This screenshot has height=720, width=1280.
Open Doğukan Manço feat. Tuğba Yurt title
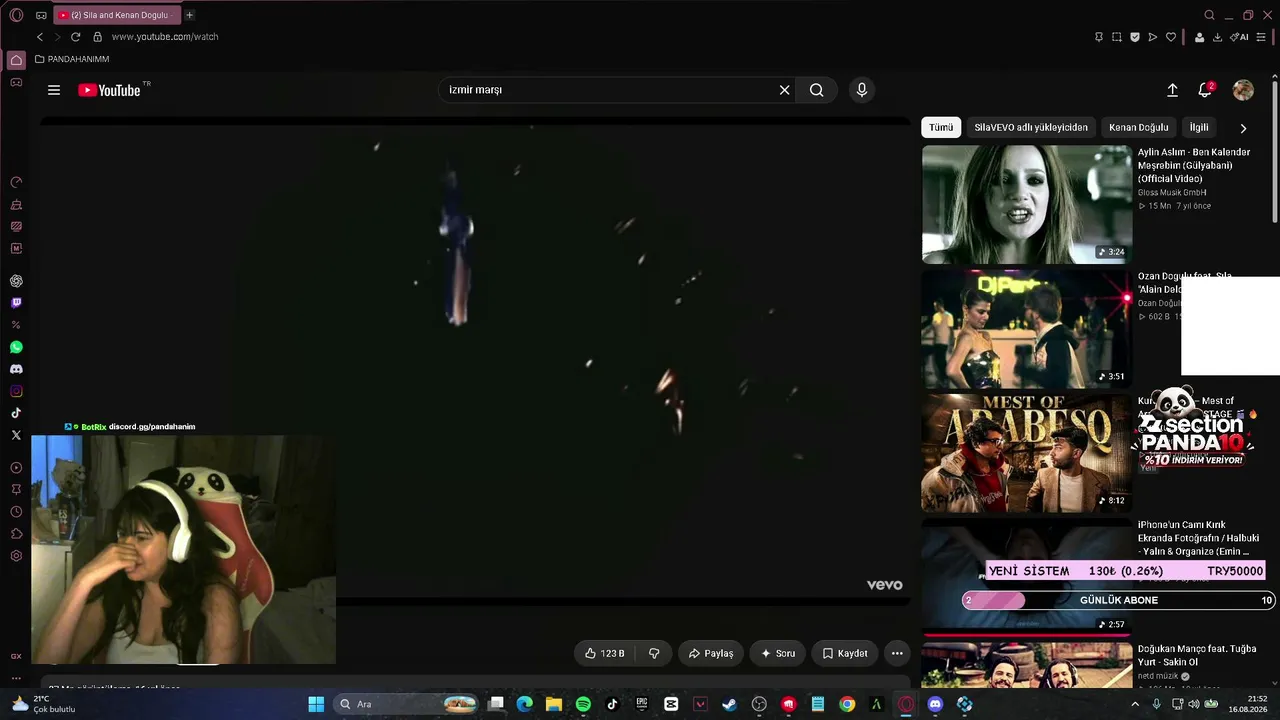click(x=1197, y=655)
